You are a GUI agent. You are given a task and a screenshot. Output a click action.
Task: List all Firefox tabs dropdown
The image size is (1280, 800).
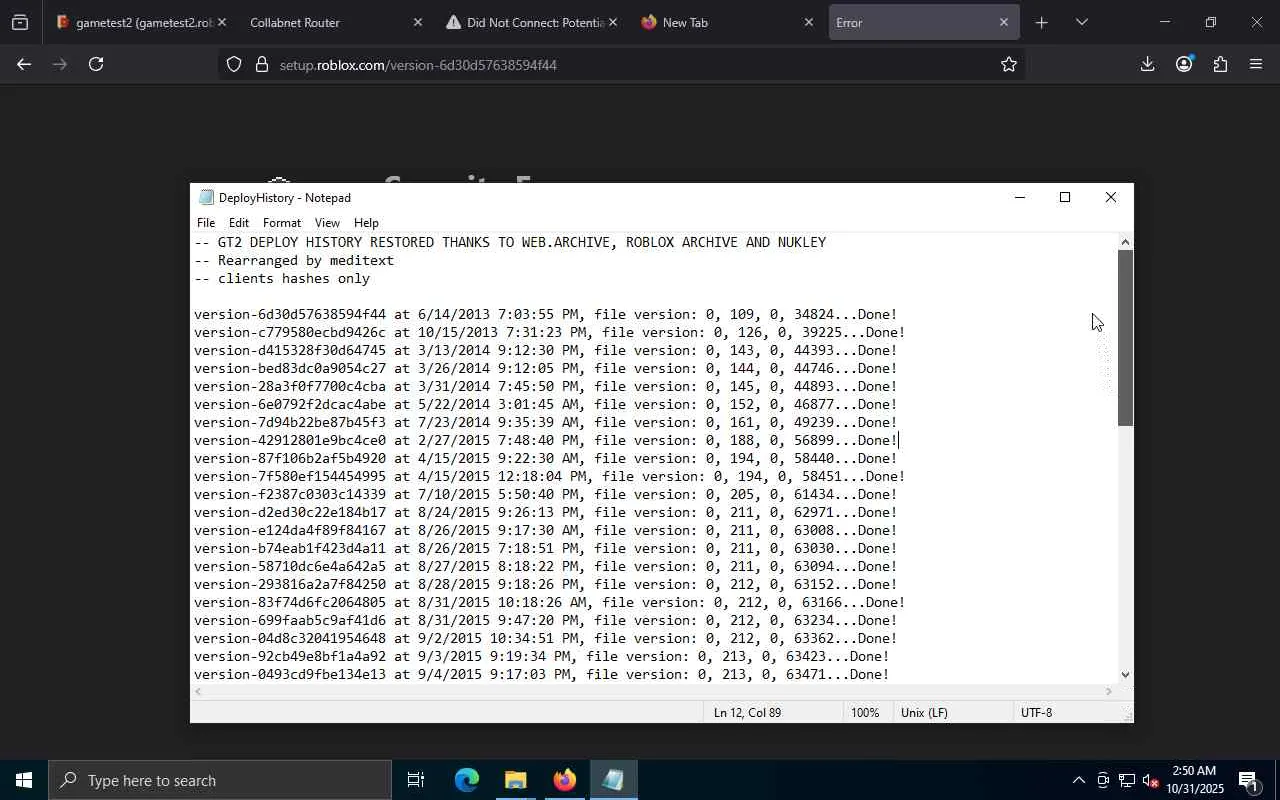(1081, 22)
